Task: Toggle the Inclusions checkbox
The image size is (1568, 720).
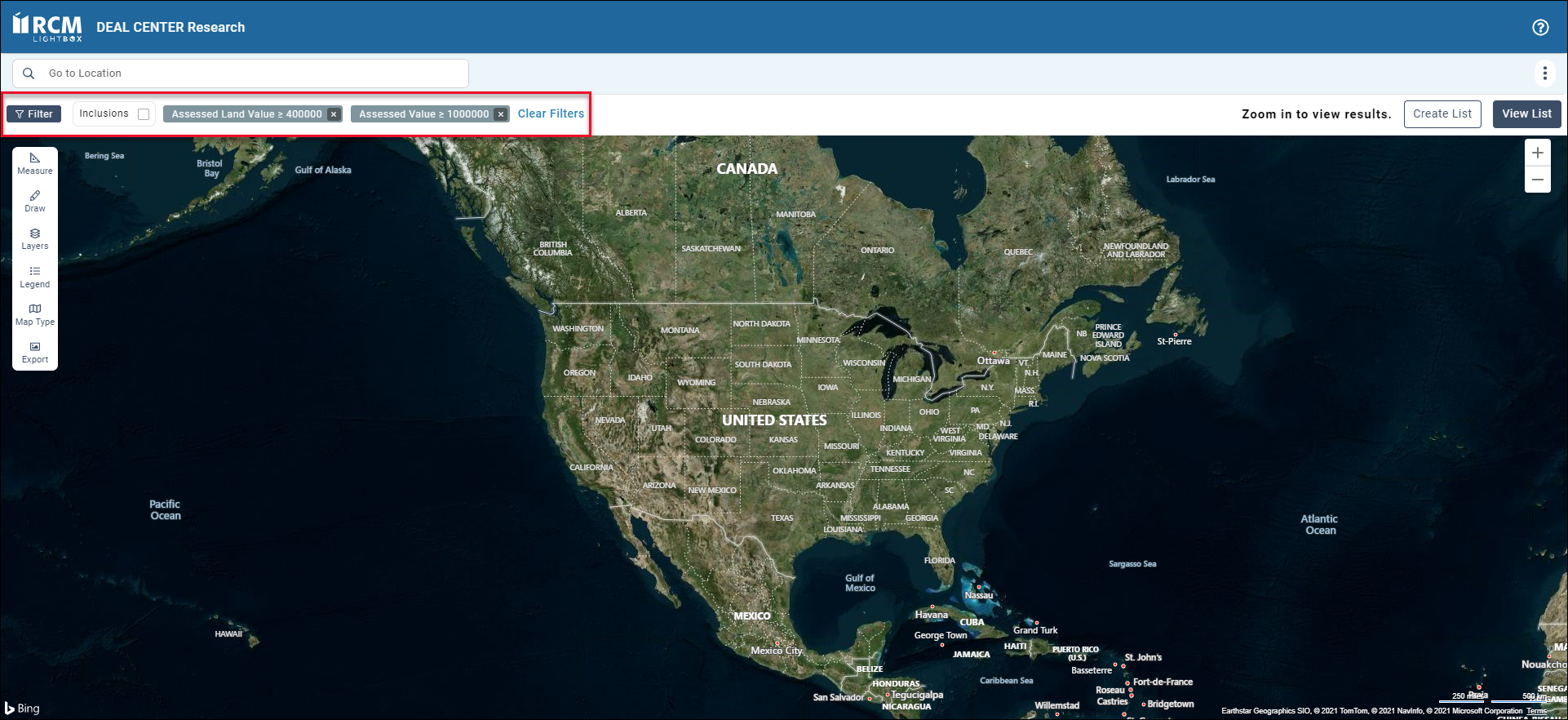Action: pyautogui.click(x=144, y=114)
